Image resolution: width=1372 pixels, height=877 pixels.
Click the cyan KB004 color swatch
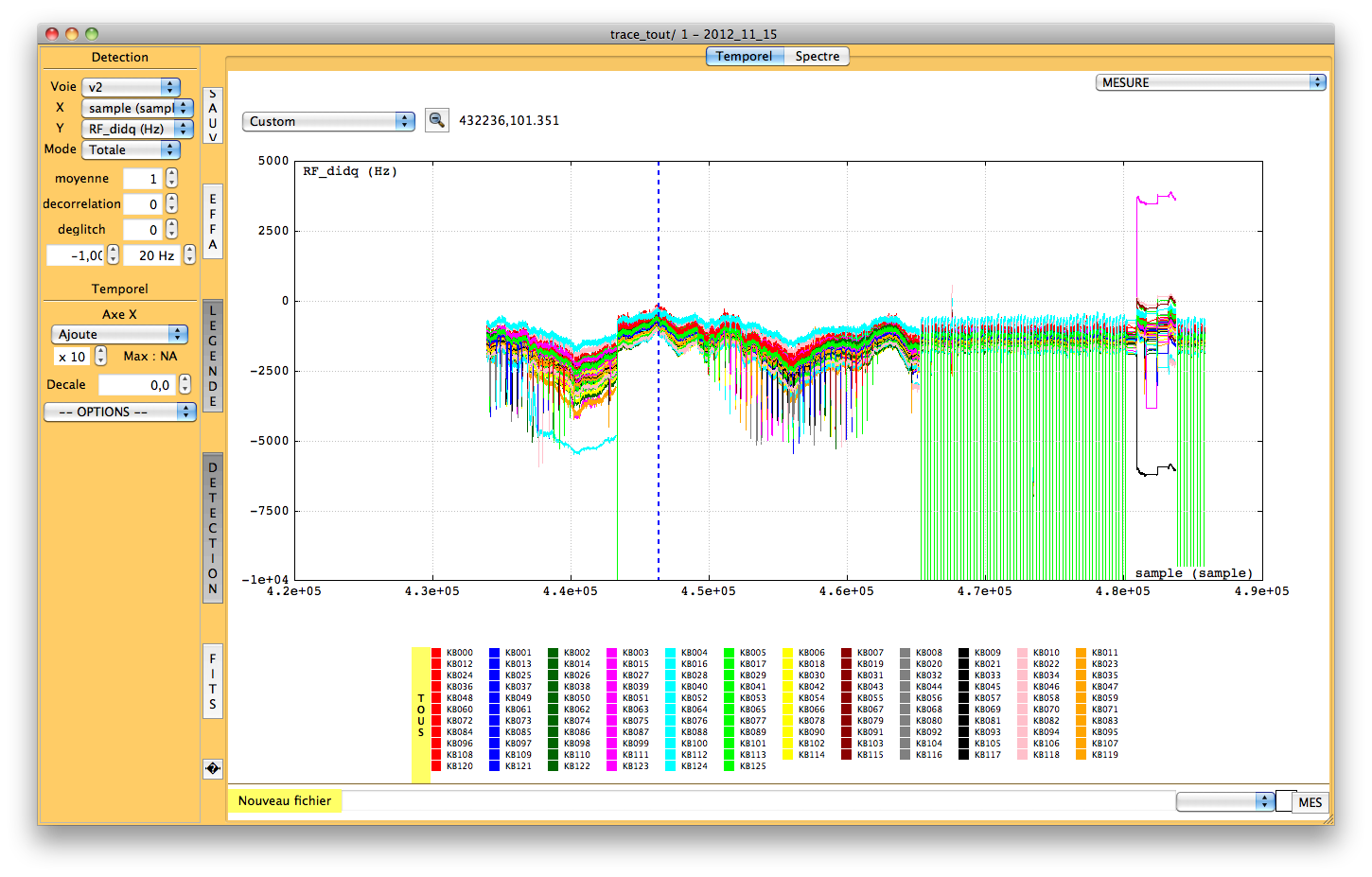[x=670, y=653]
